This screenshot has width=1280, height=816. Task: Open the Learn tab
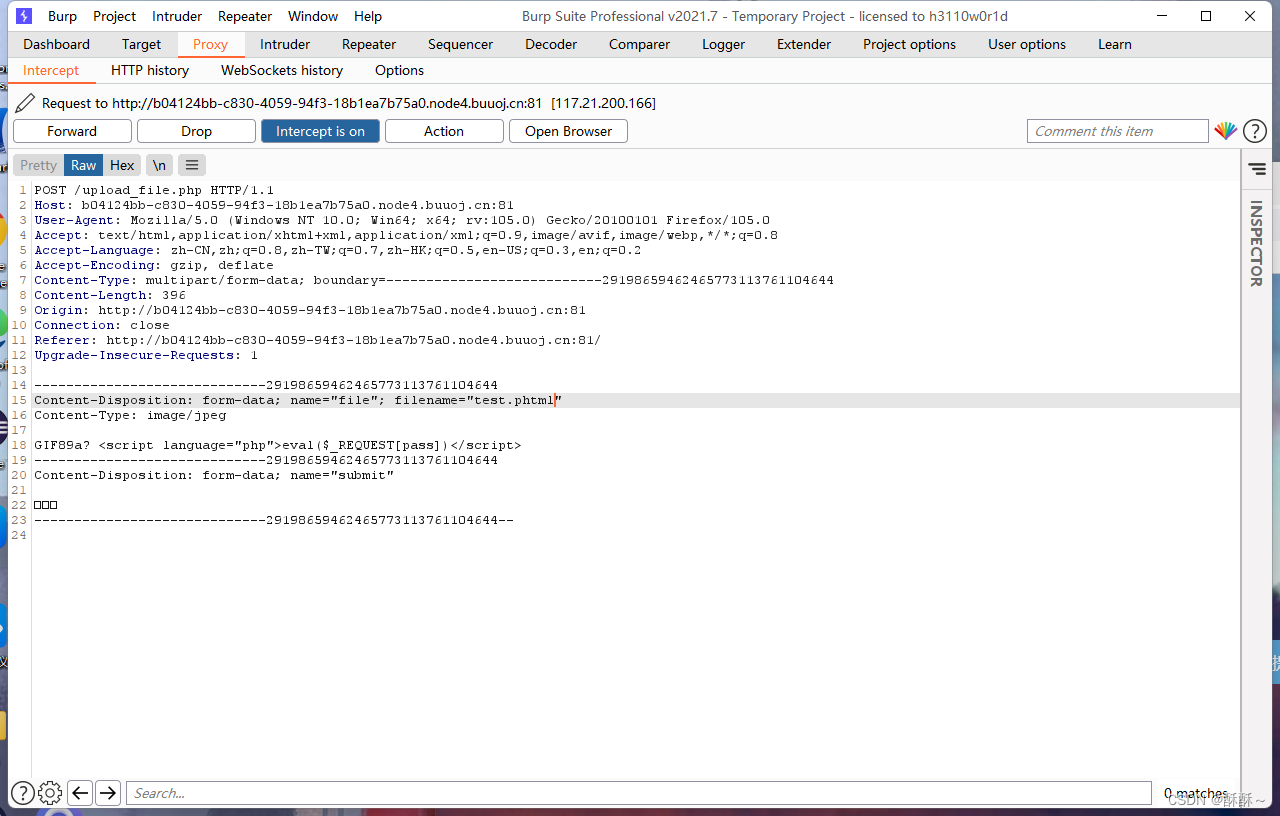1115,44
